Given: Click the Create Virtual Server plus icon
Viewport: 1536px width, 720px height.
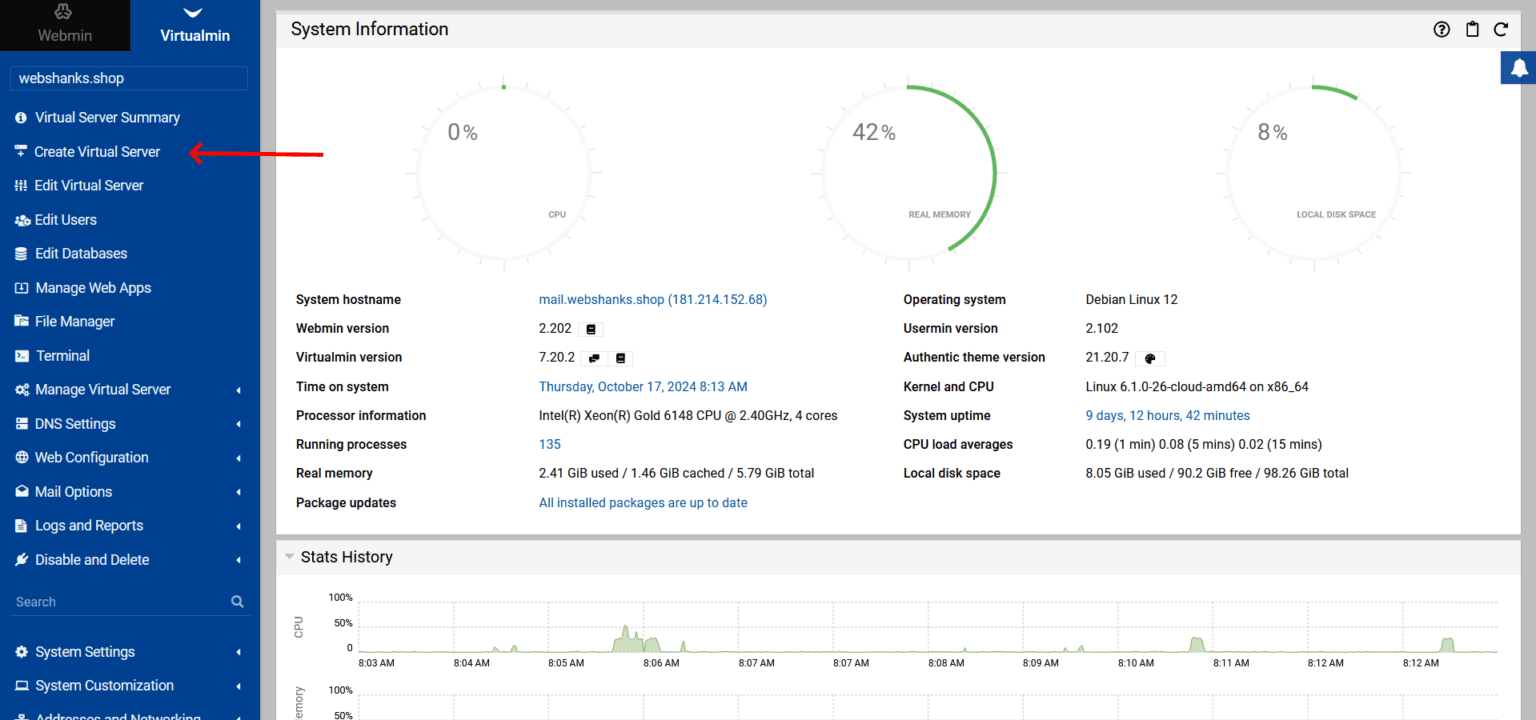Looking at the screenshot, I should click(21, 151).
